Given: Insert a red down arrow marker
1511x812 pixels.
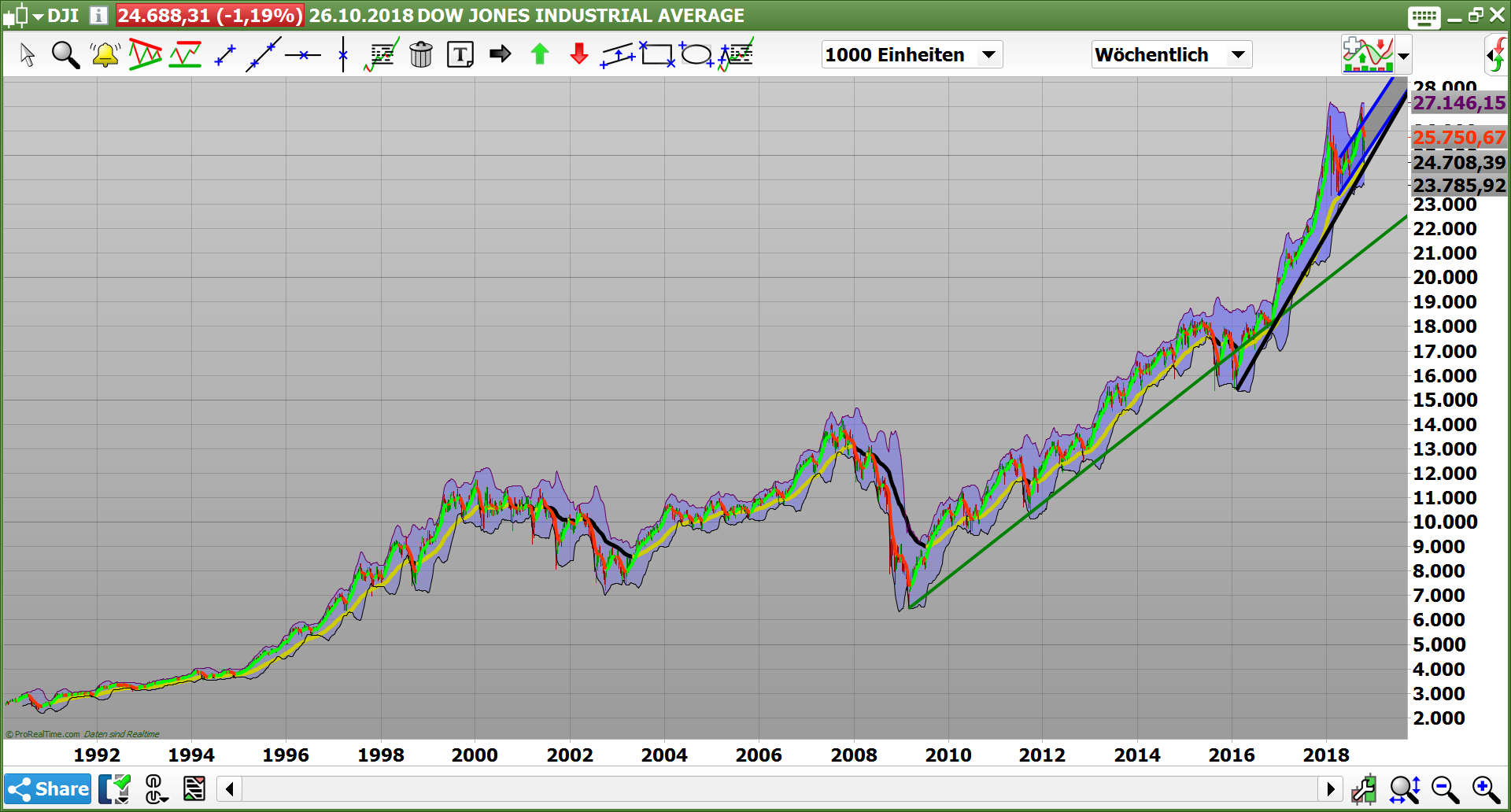Looking at the screenshot, I should click(579, 54).
